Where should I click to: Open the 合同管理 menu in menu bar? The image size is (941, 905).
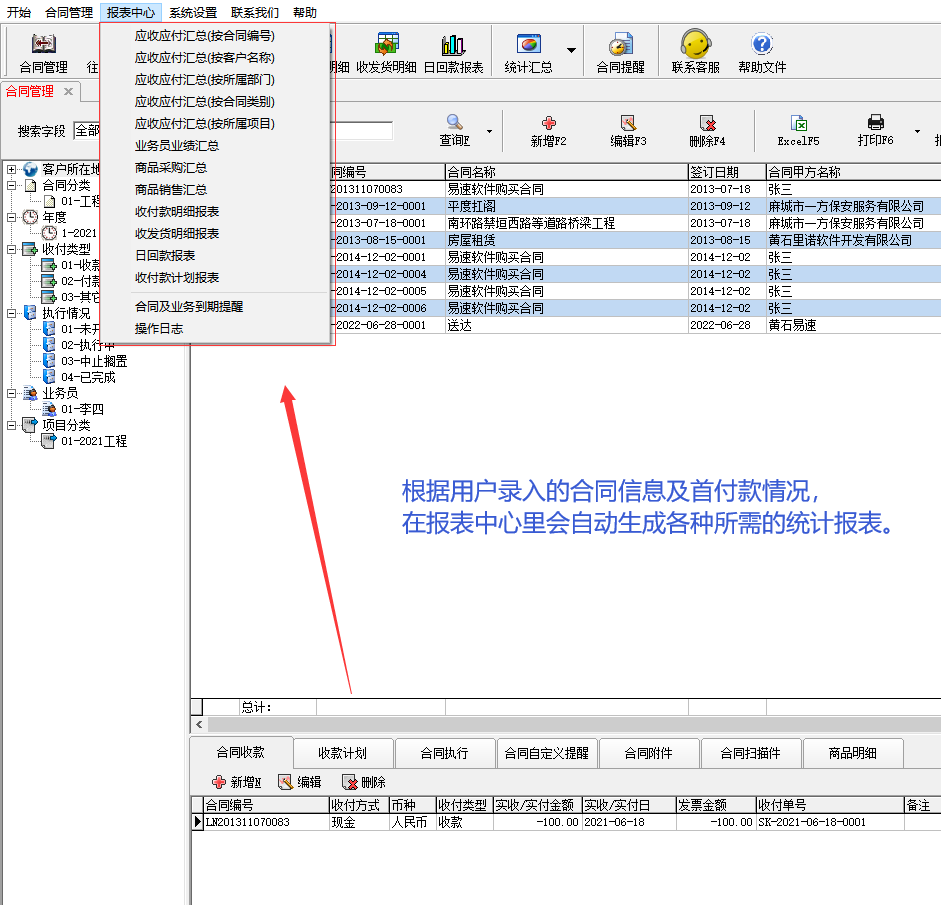coord(69,12)
